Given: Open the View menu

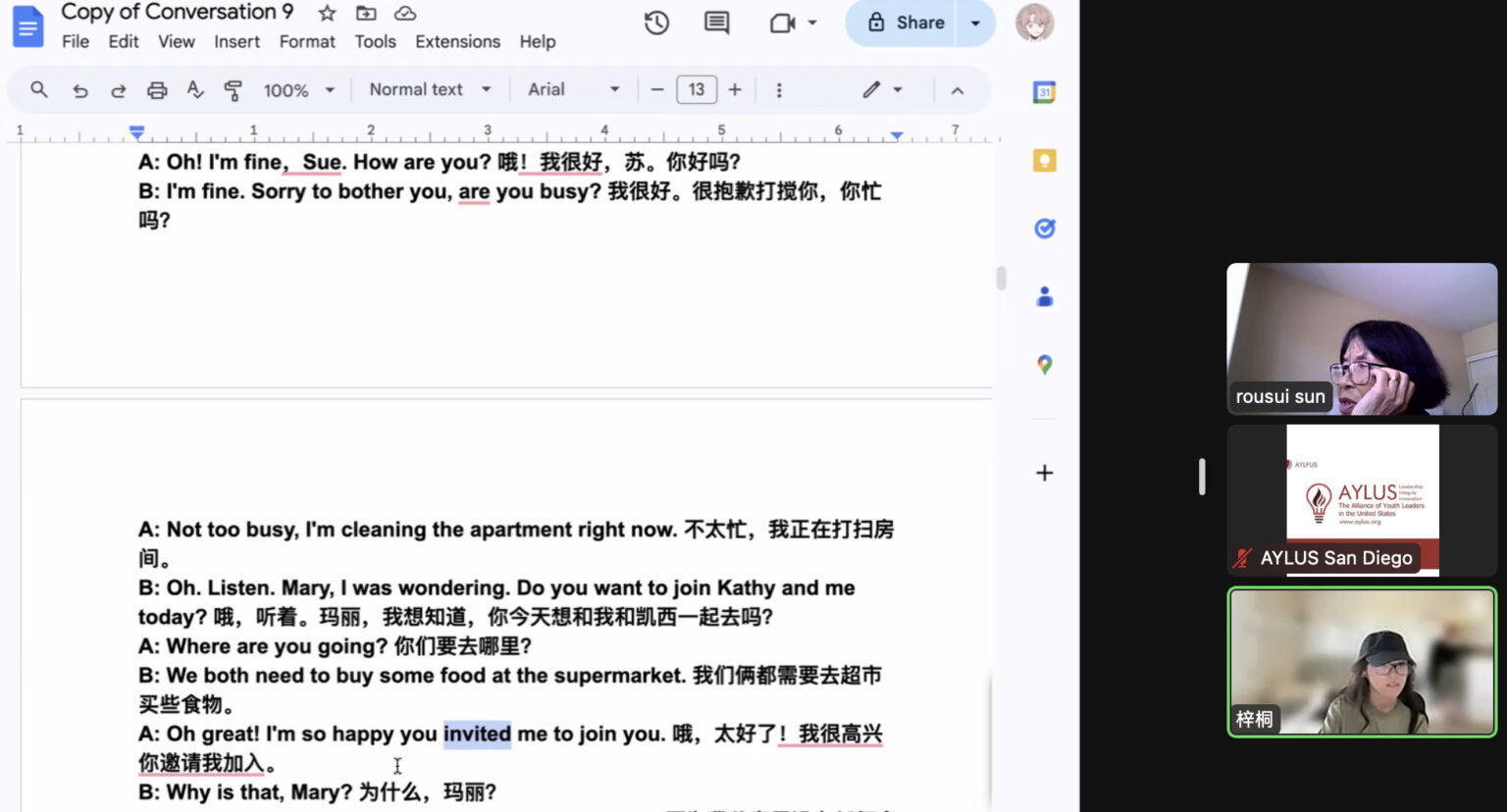Looking at the screenshot, I should pos(177,41).
